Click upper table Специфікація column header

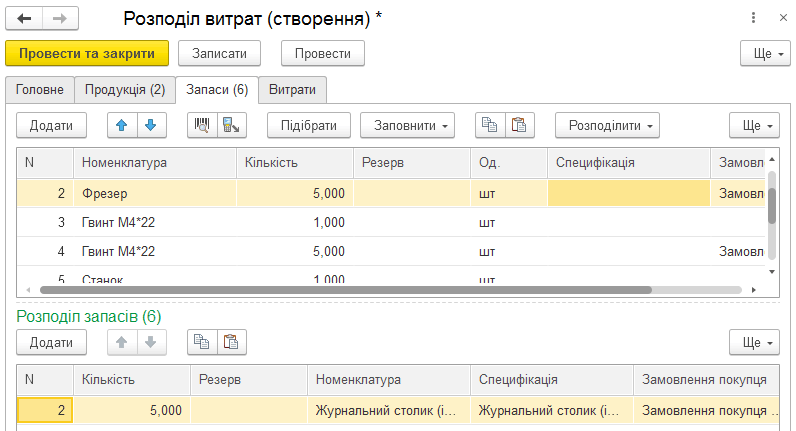(628, 163)
